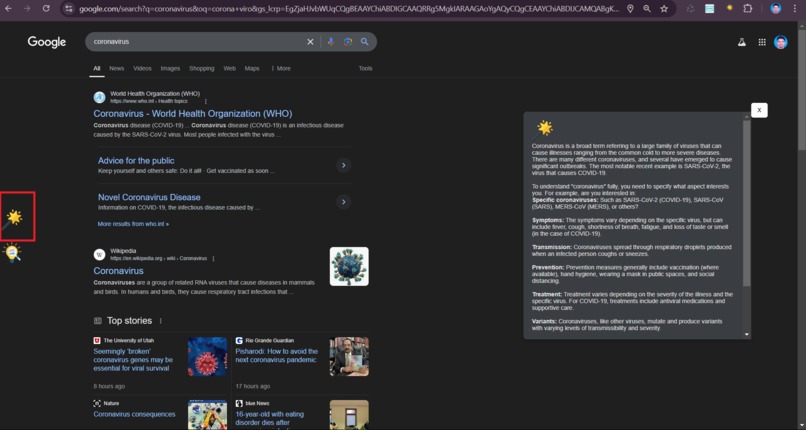Click the Top stories heading
Screen dimensions: 806x430
pos(130,321)
